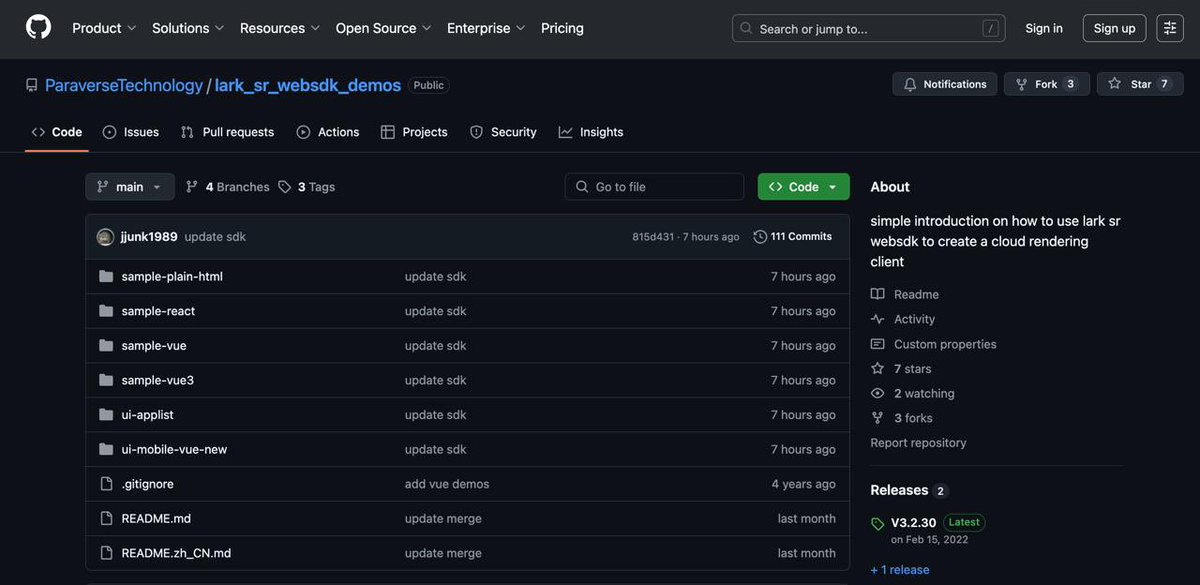
Task: Open the Readme book icon in About
Action: [876, 293]
